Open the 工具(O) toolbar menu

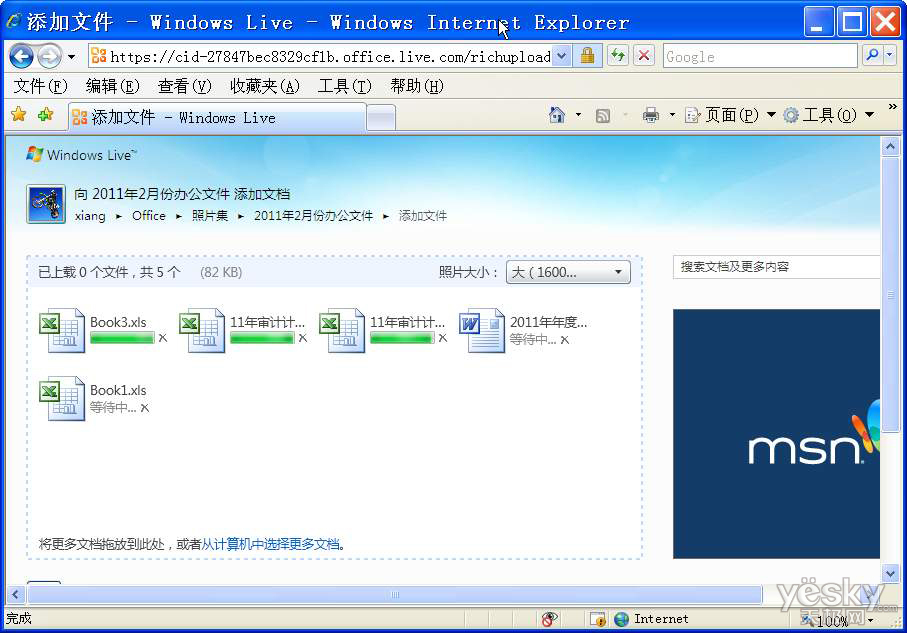pos(828,115)
